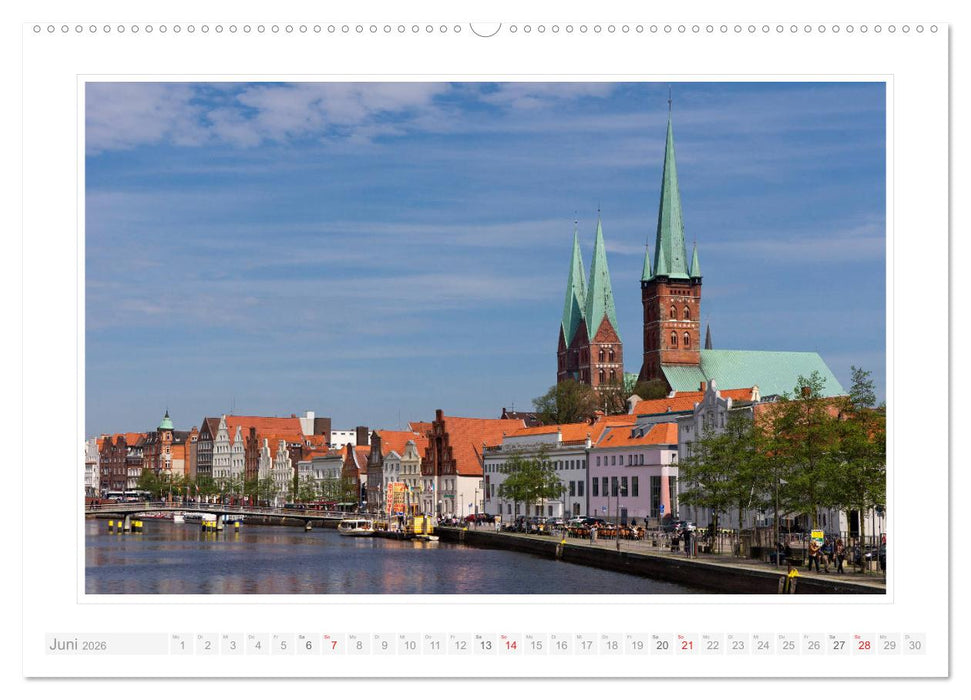Click the Mo weekday label above date 1
The width and height of the screenshot is (971, 700).
click(x=176, y=637)
